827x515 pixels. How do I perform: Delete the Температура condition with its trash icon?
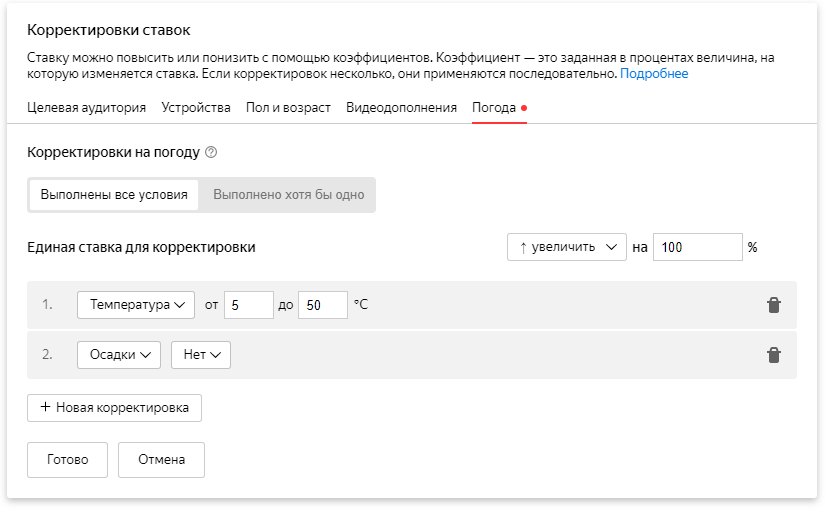[773, 305]
